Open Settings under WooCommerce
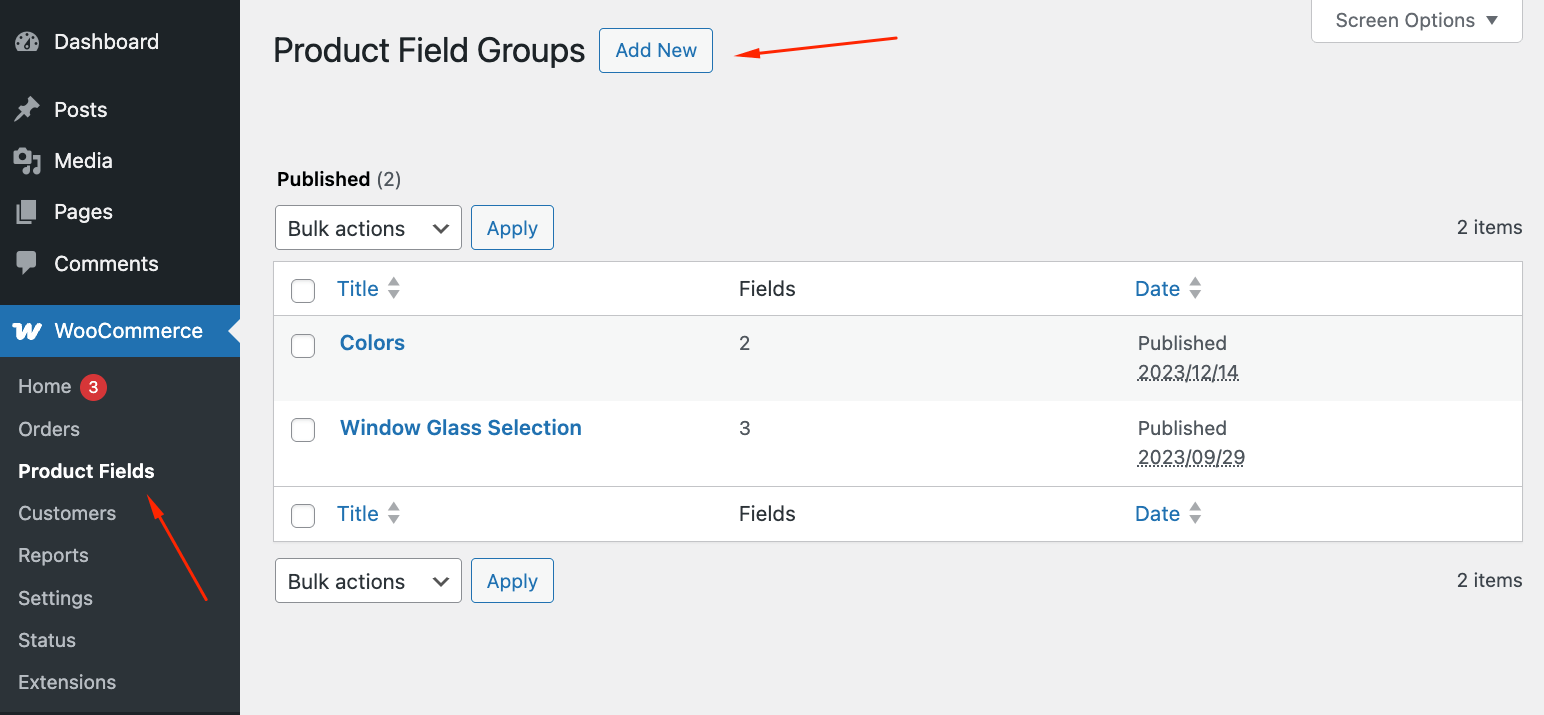 (x=55, y=597)
